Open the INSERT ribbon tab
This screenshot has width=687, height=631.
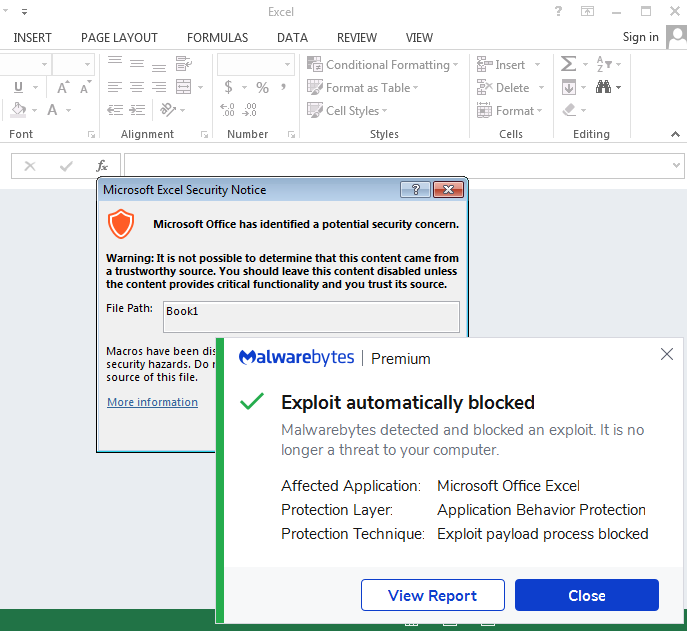(x=32, y=38)
